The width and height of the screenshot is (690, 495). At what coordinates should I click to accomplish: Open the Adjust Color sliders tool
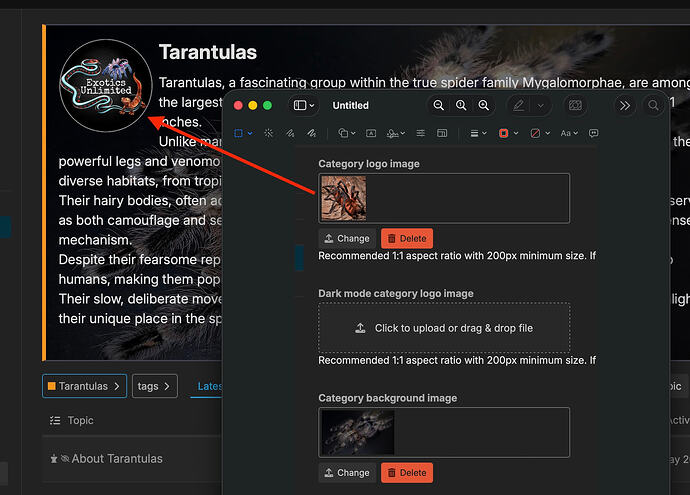(x=421, y=133)
